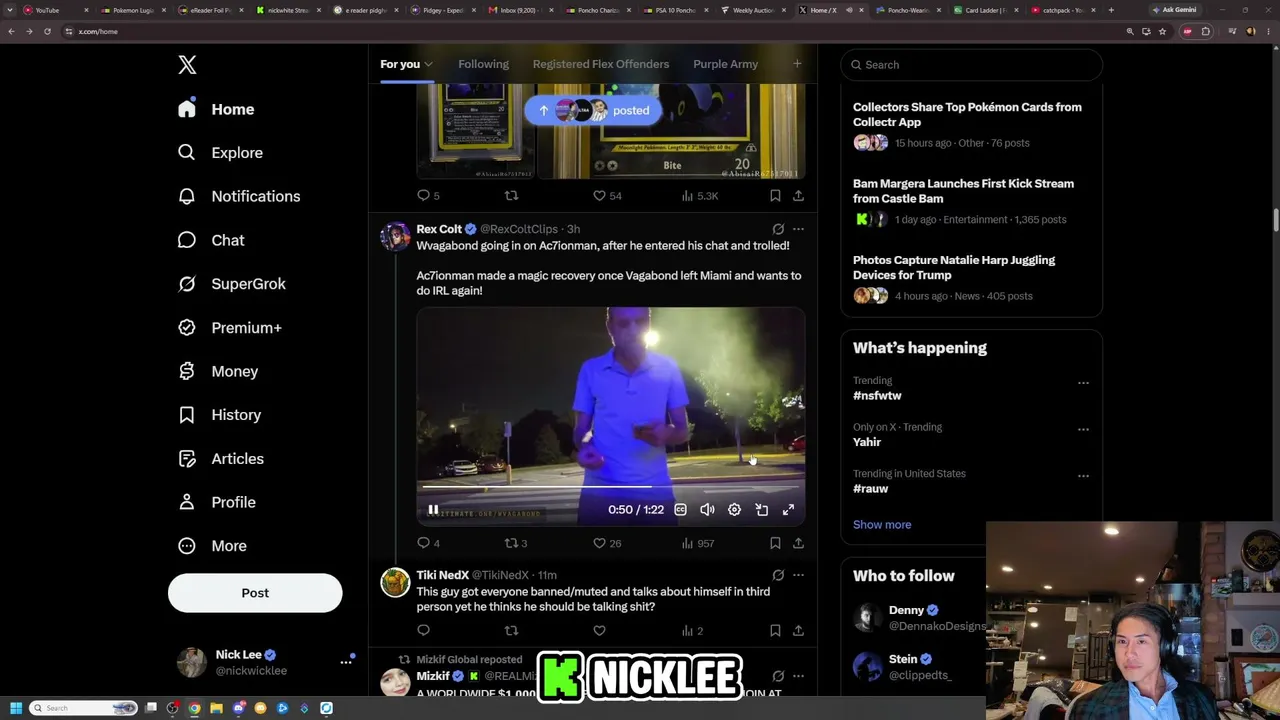Image resolution: width=1280 pixels, height=720 pixels.
Task: Click Show more under What's happening
Action: click(882, 524)
